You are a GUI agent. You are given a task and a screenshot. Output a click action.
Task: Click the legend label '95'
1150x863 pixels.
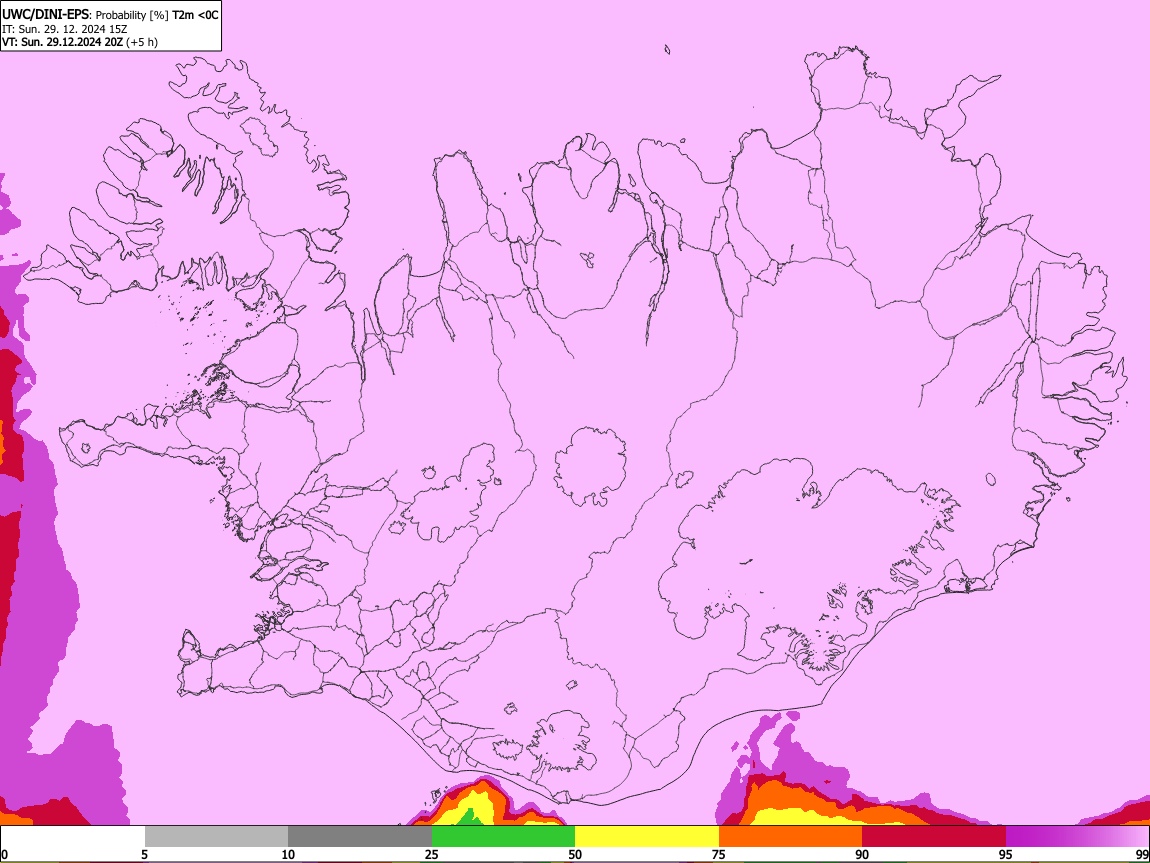pyautogui.click(x=1006, y=854)
